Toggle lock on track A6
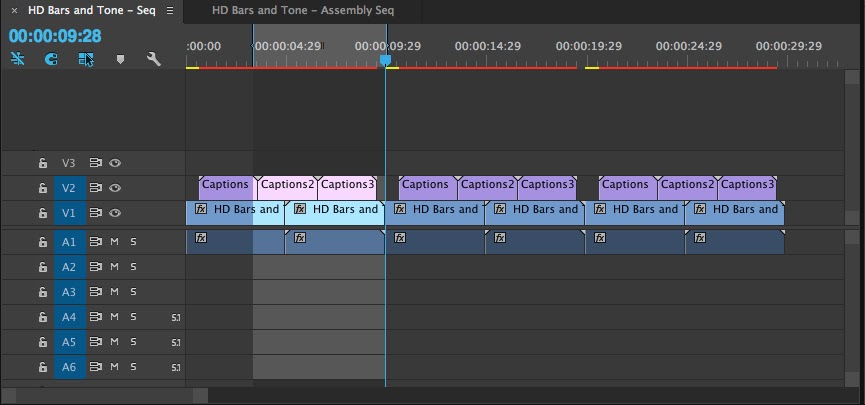865x405 pixels. (42, 367)
